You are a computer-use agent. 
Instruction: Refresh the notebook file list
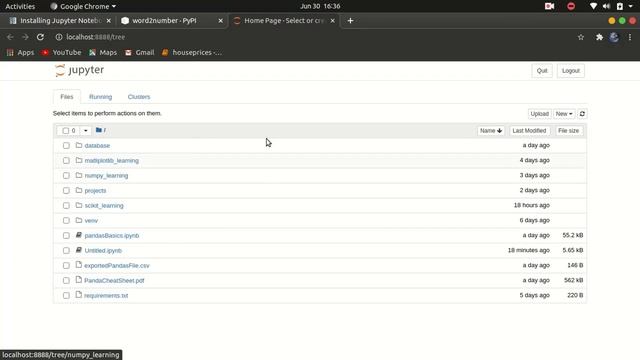[x=582, y=114]
